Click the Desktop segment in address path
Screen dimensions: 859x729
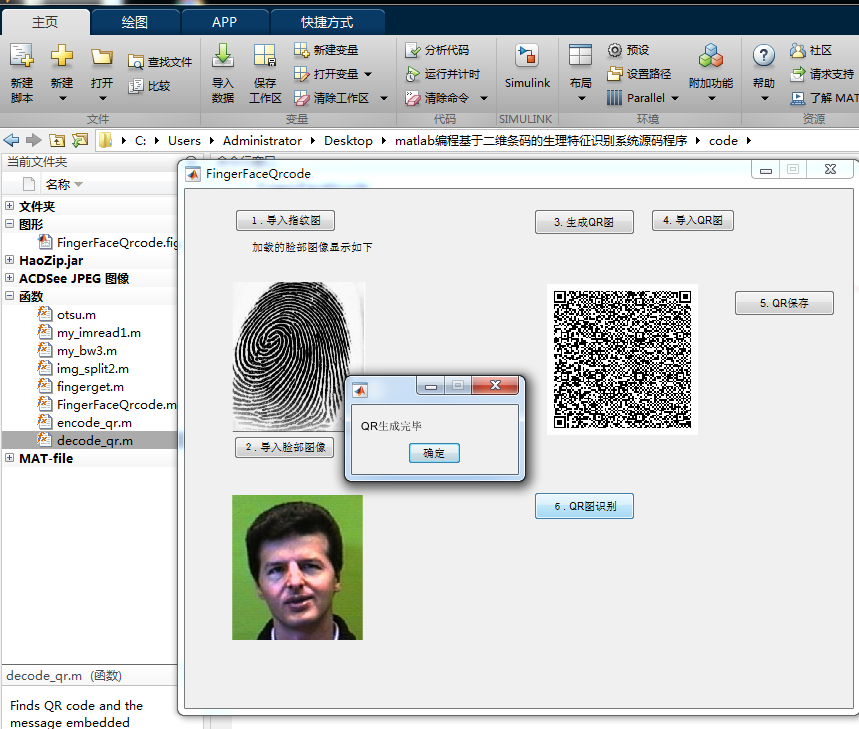pyautogui.click(x=348, y=141)
